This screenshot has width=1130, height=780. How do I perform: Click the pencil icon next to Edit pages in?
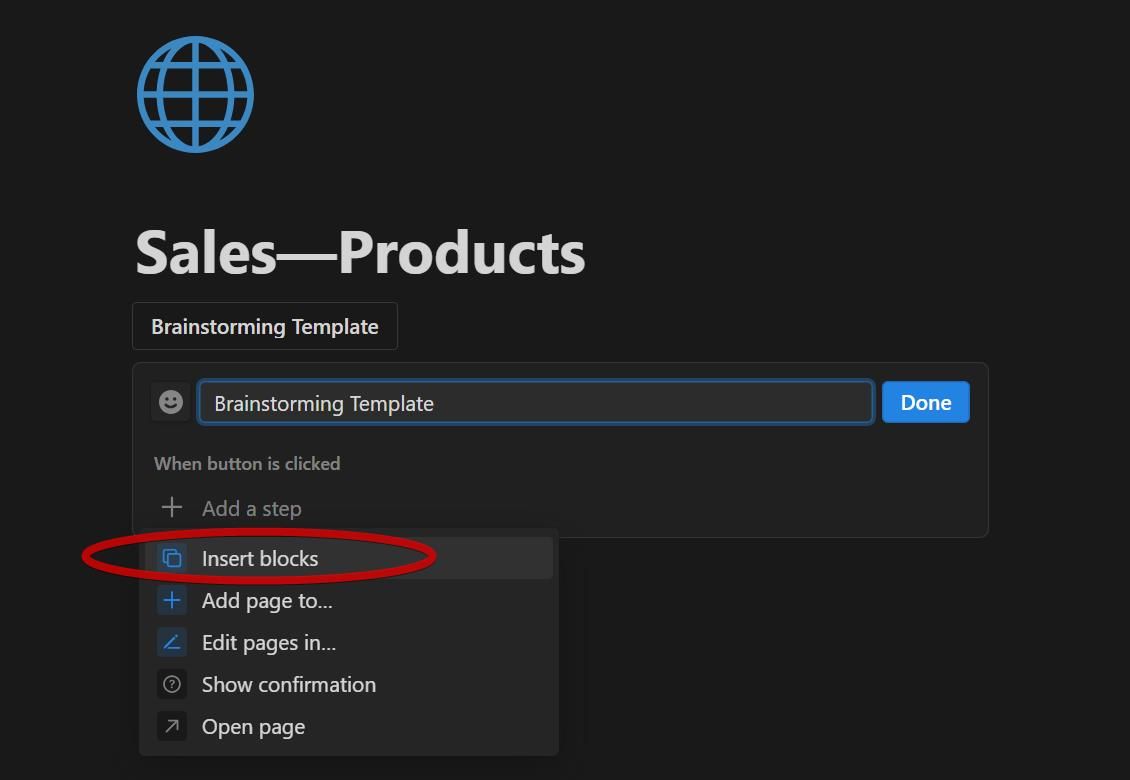tap(171, 642)
